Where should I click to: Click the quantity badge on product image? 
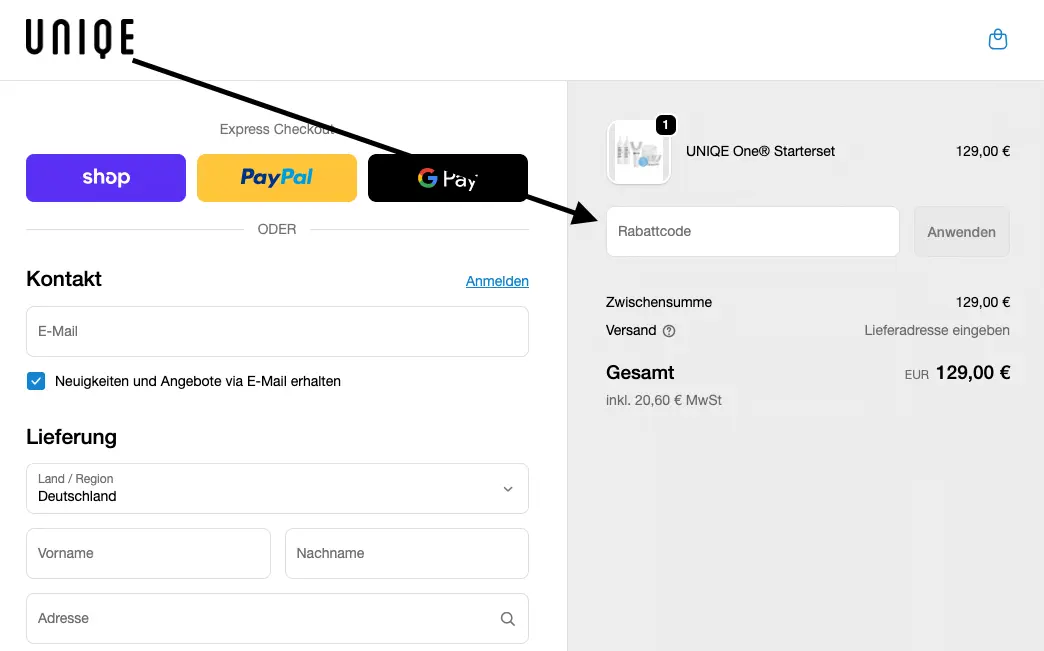coord(666,125)
